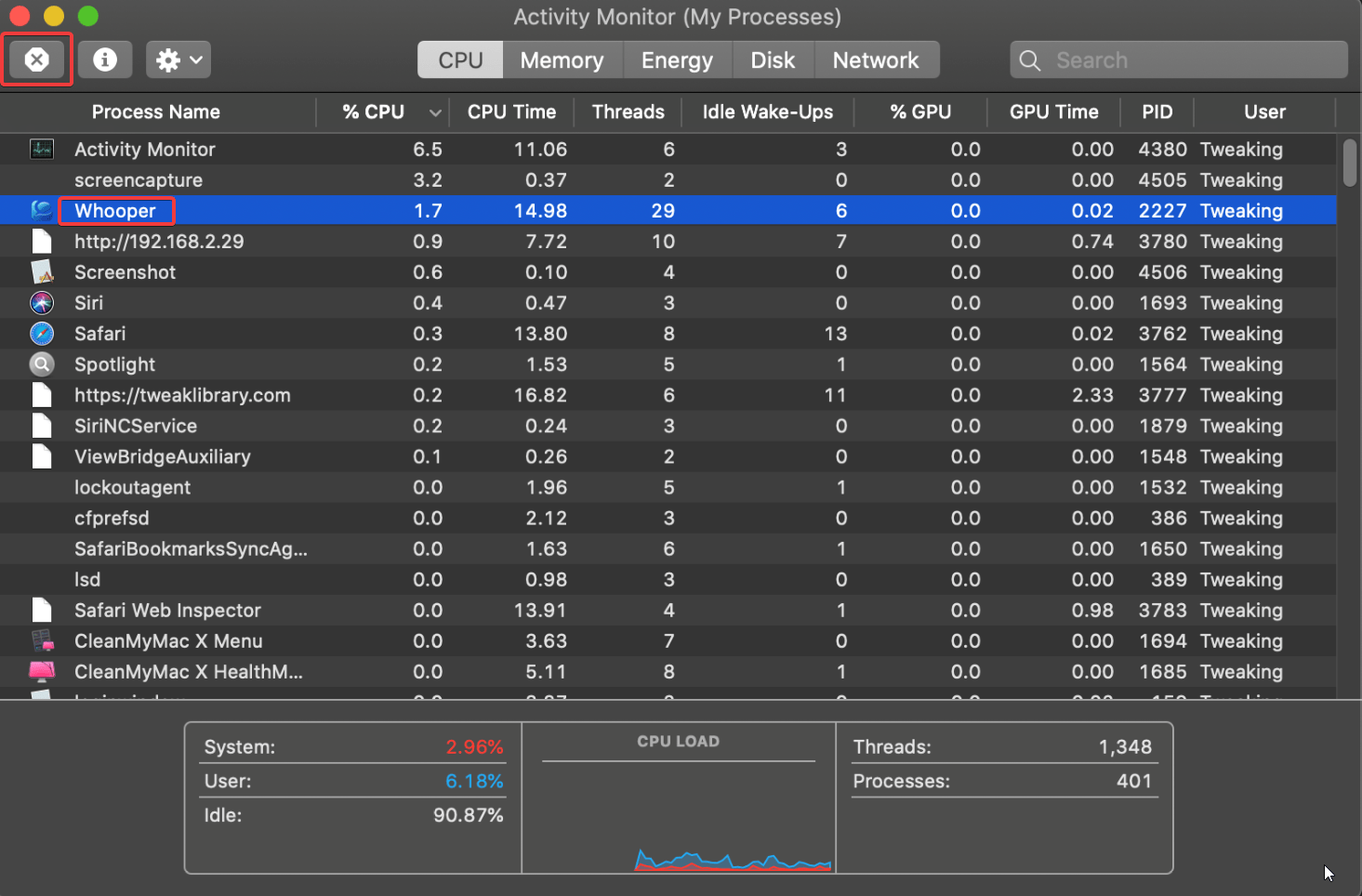Click the vertical scrollbar thumb in process list

(x=1349, y=163)
